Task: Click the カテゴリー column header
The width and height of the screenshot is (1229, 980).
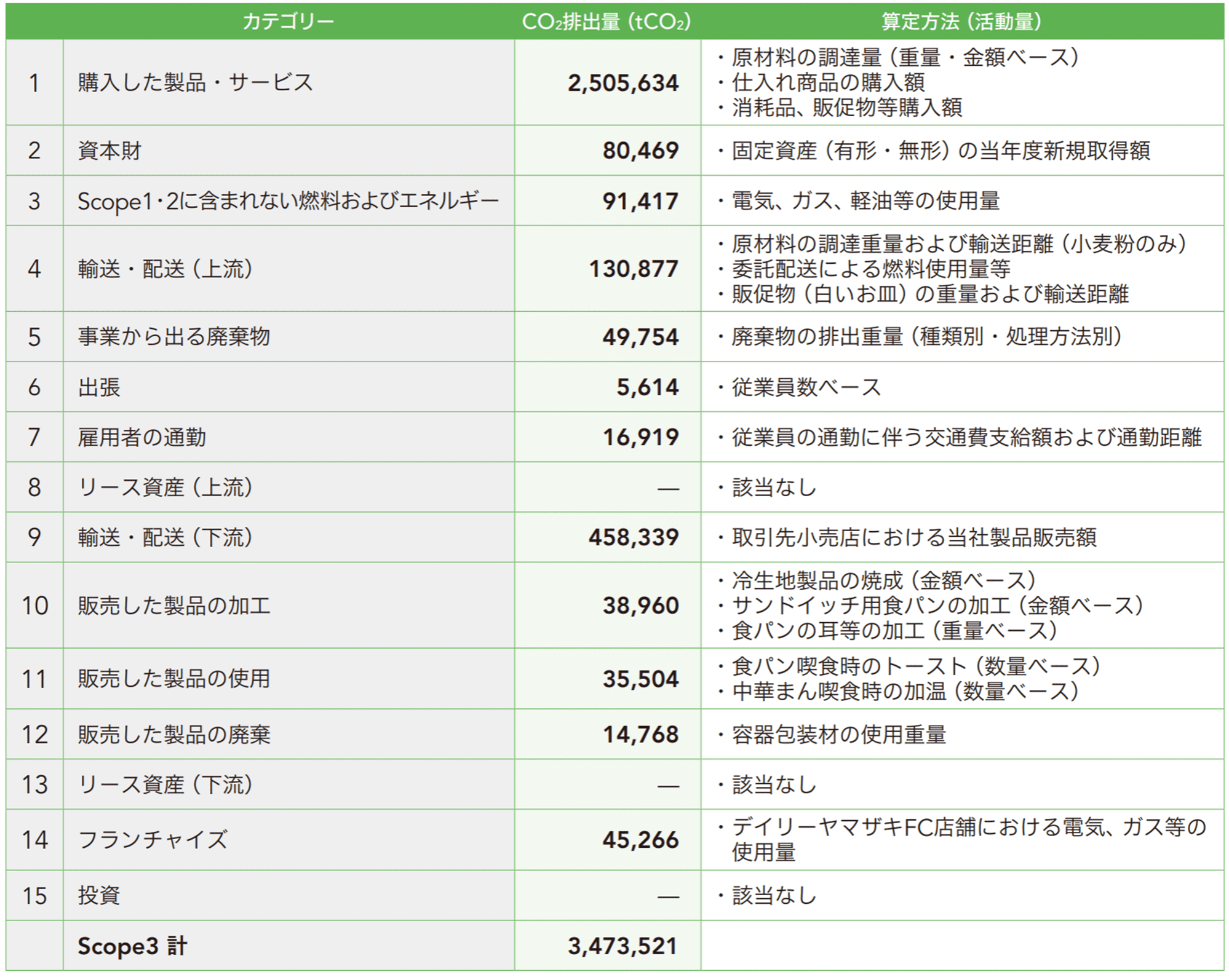Action: (288, 22)
